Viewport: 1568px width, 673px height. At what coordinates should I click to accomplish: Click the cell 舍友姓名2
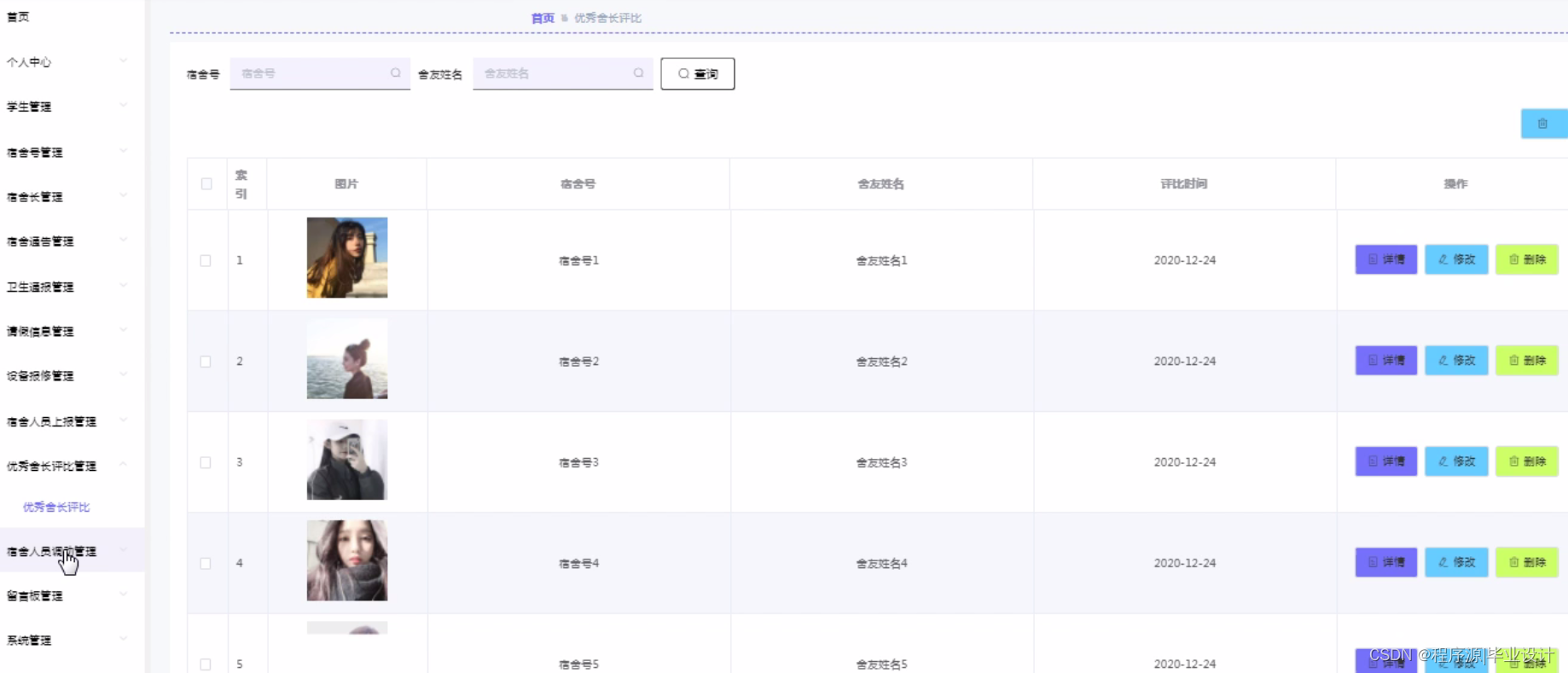(882, 362)
